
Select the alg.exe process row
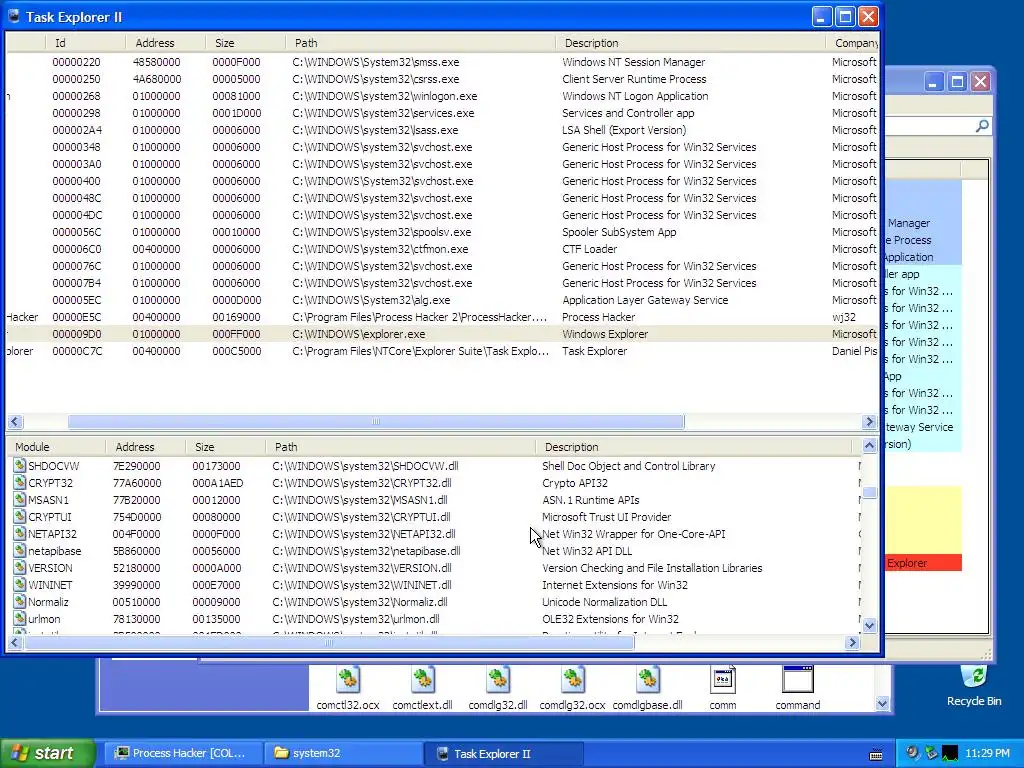[442, 300]
